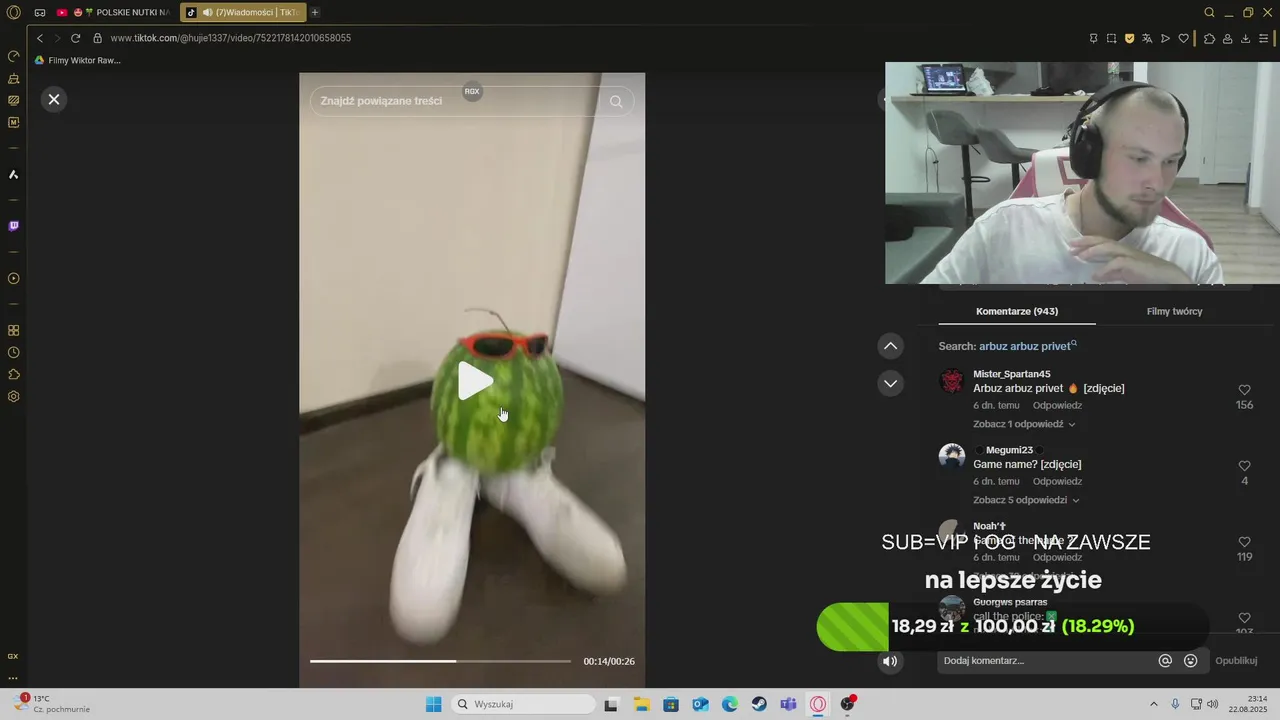Image resolution: width=1280 pixels, height=720 pixels.
Task: Play the paused watermelon video
Action: click(474, 381)
